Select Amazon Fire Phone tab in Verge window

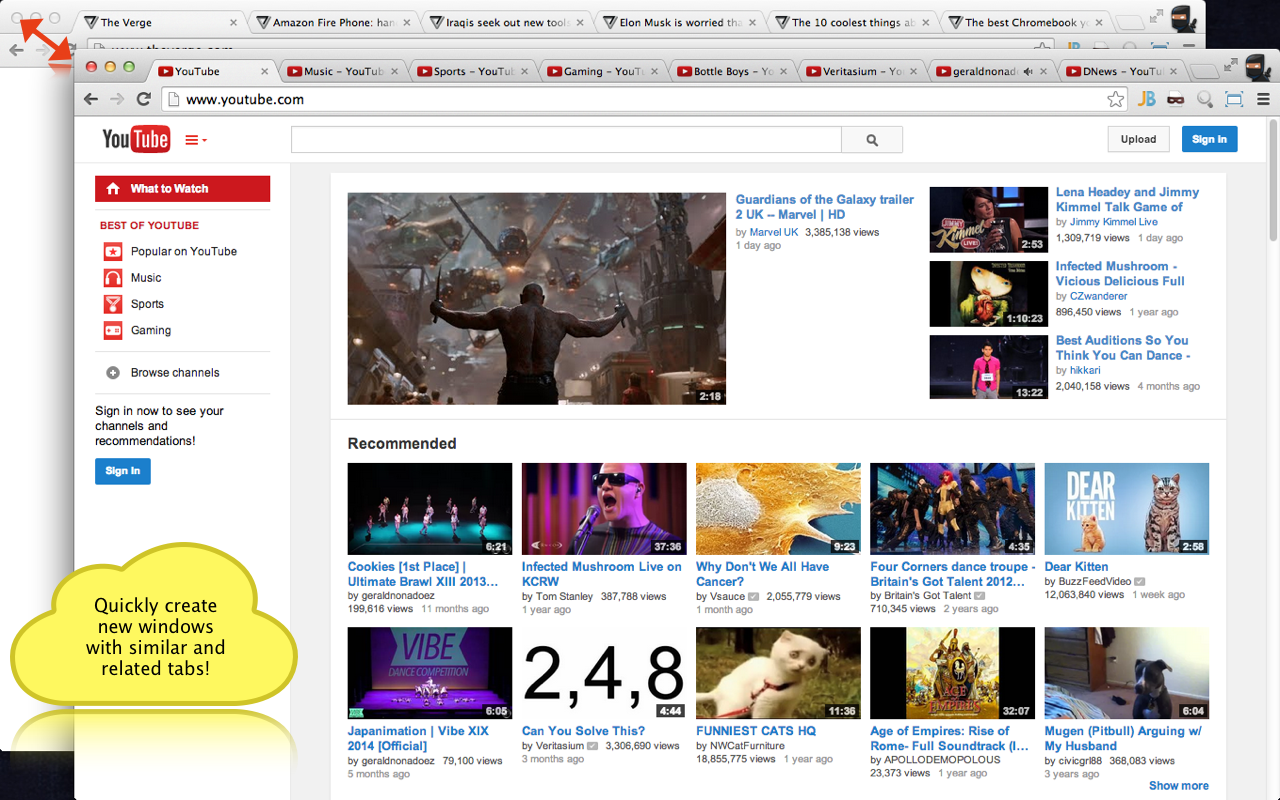pos(333,22)
